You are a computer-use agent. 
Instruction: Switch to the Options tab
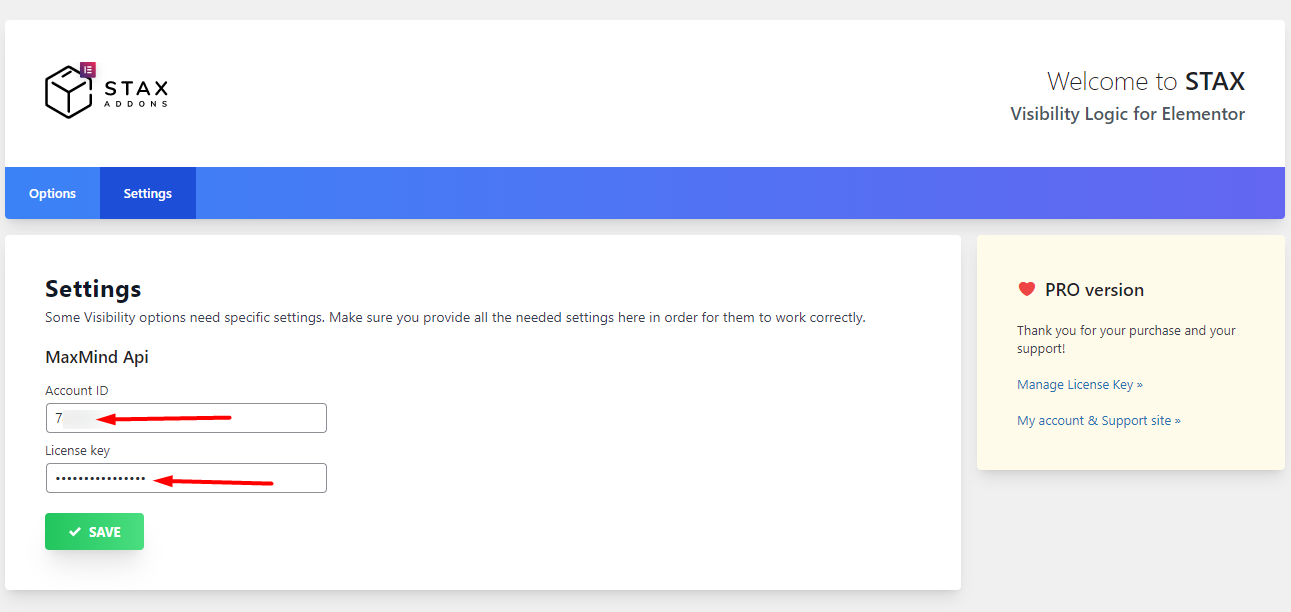[52, 194]
